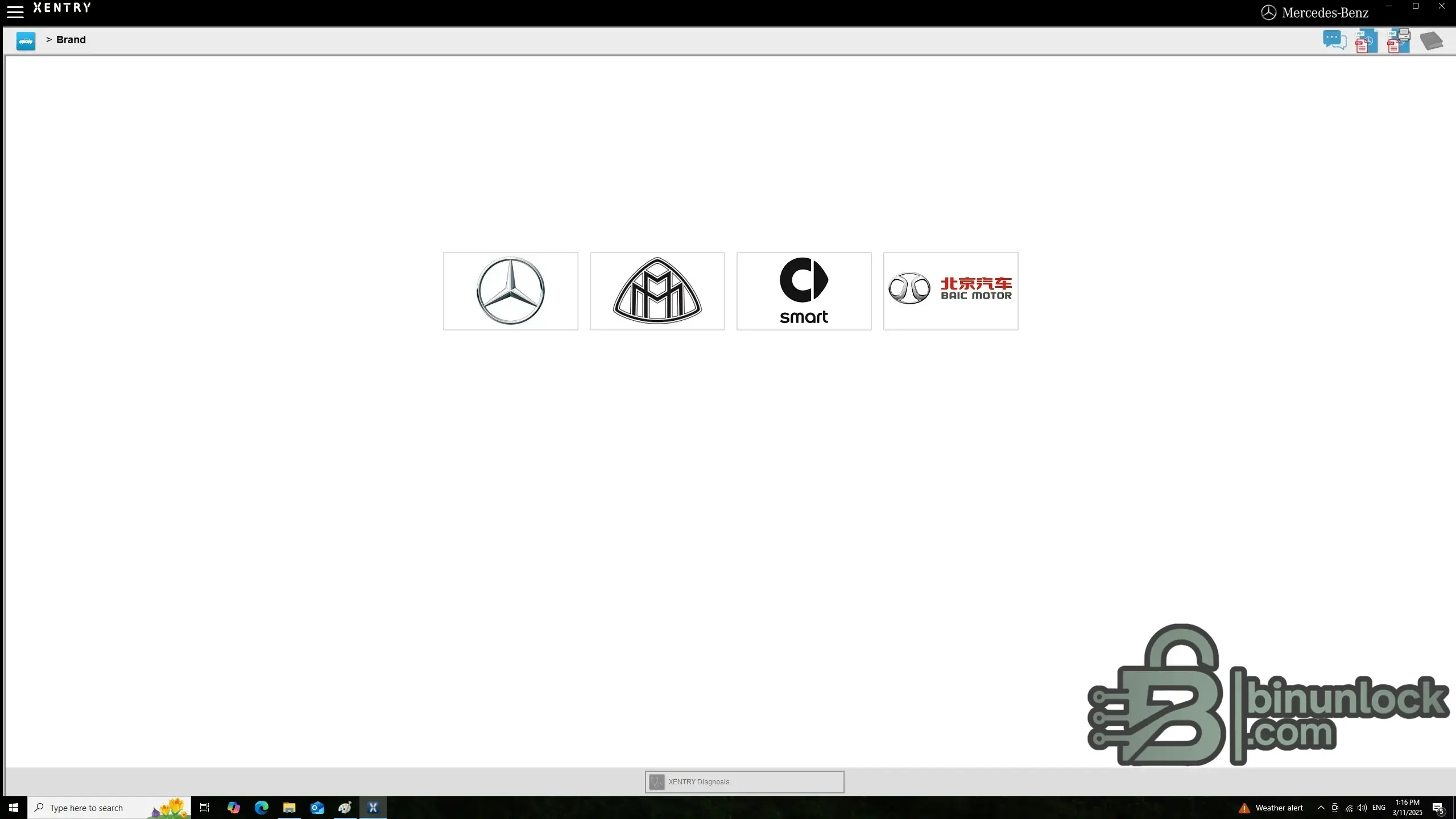The width and height of the screenshot is (1456, 819).
Task: Click the network icon in system tray
Action: 1349,808
